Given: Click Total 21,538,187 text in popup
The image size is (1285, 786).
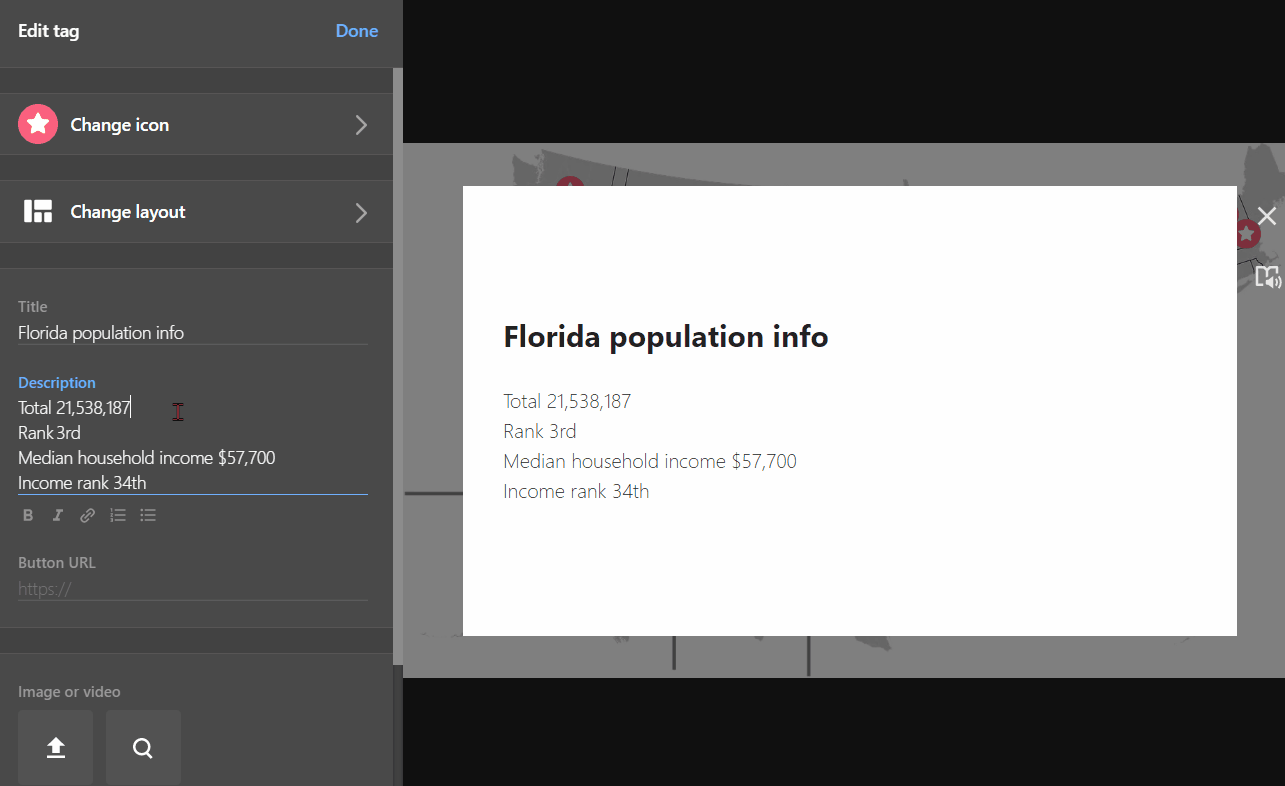Looking at the screenshot, I should coord(567,401).
